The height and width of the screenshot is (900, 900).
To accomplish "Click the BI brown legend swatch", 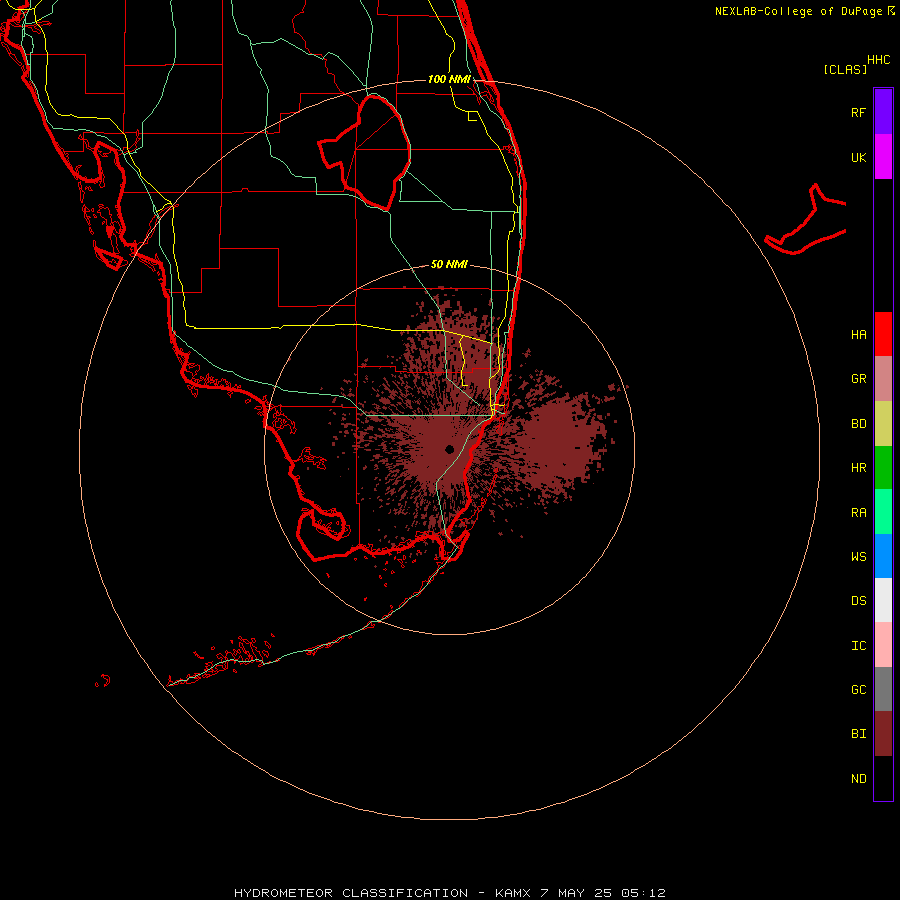I will (x=883, y=734).
